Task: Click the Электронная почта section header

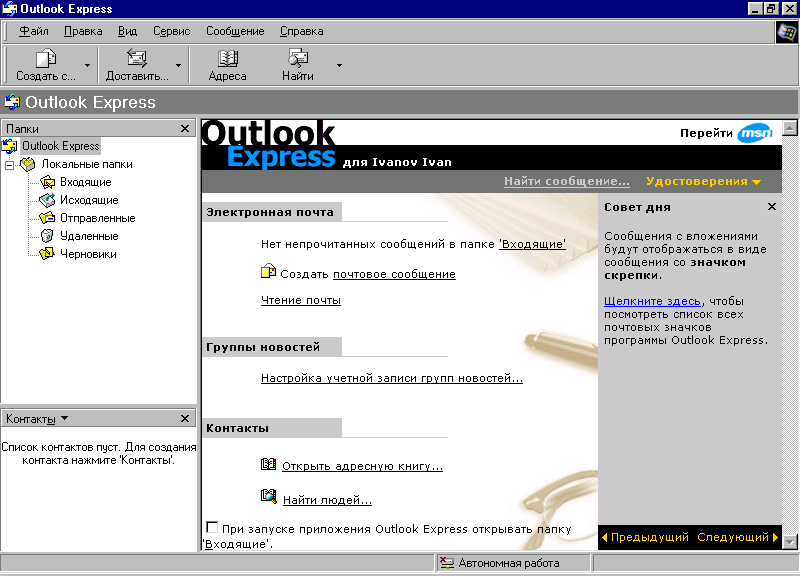Action: coord(270,212)
